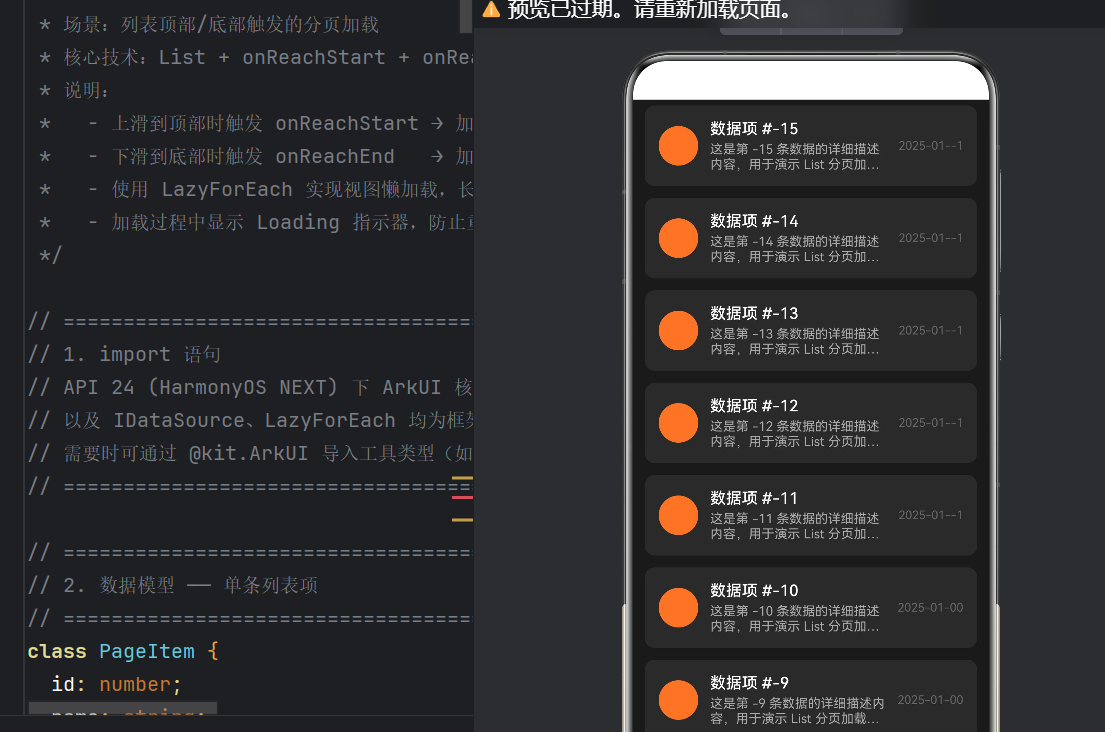
Task: Open list card 数据项 #-13
Action: tap(810, 330)
